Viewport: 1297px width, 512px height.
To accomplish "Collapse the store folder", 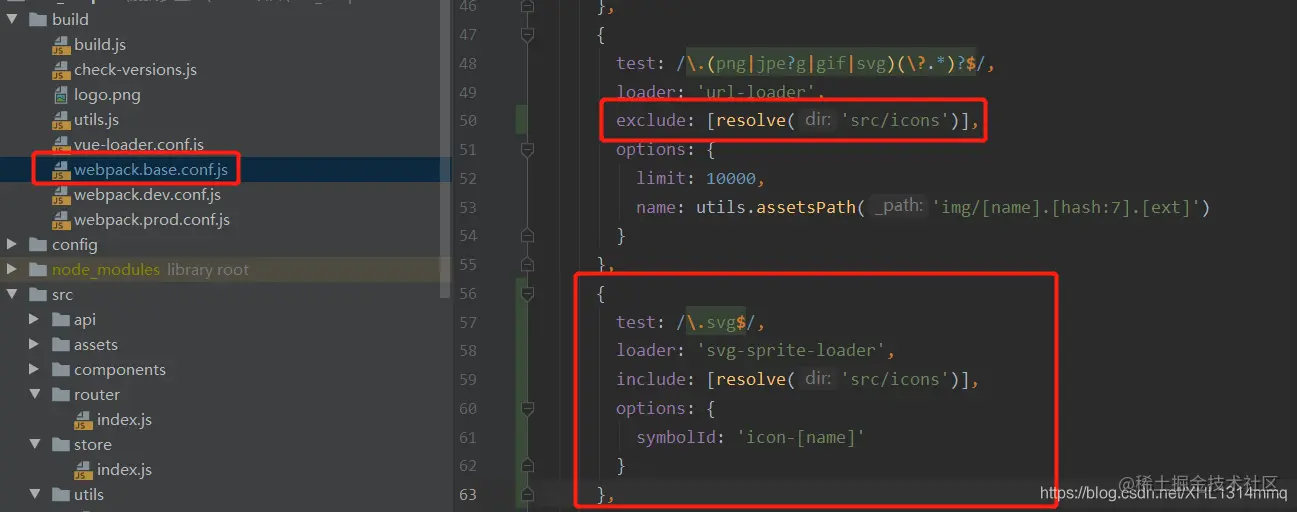I will (x=34, y=445).
